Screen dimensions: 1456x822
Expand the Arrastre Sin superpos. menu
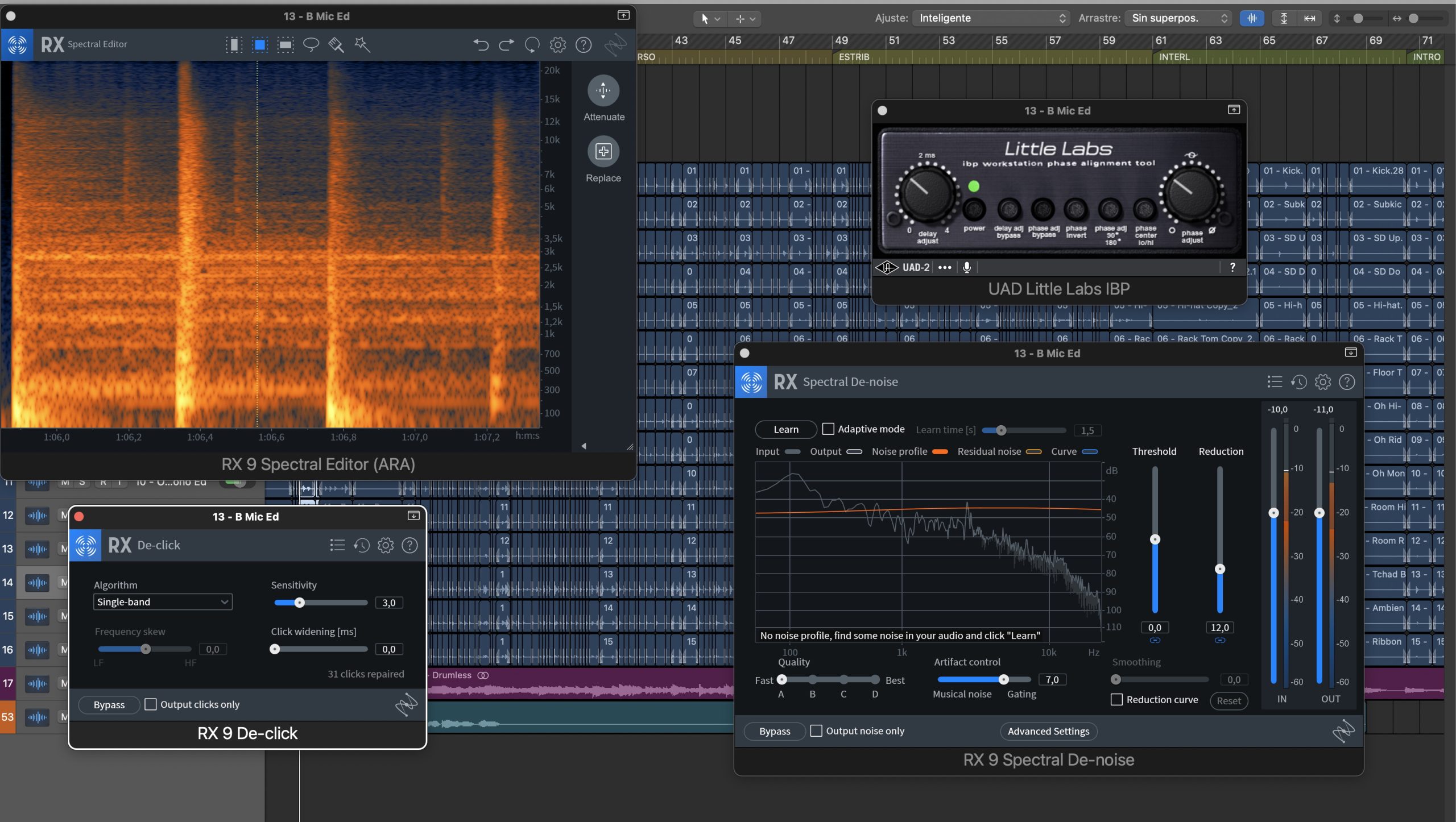click(1179, 18)
